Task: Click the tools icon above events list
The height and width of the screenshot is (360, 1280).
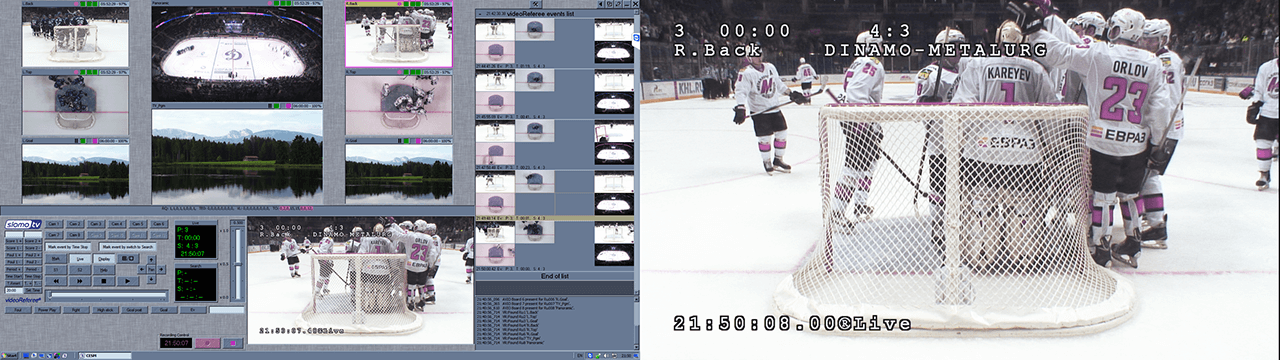Action: 536,4
